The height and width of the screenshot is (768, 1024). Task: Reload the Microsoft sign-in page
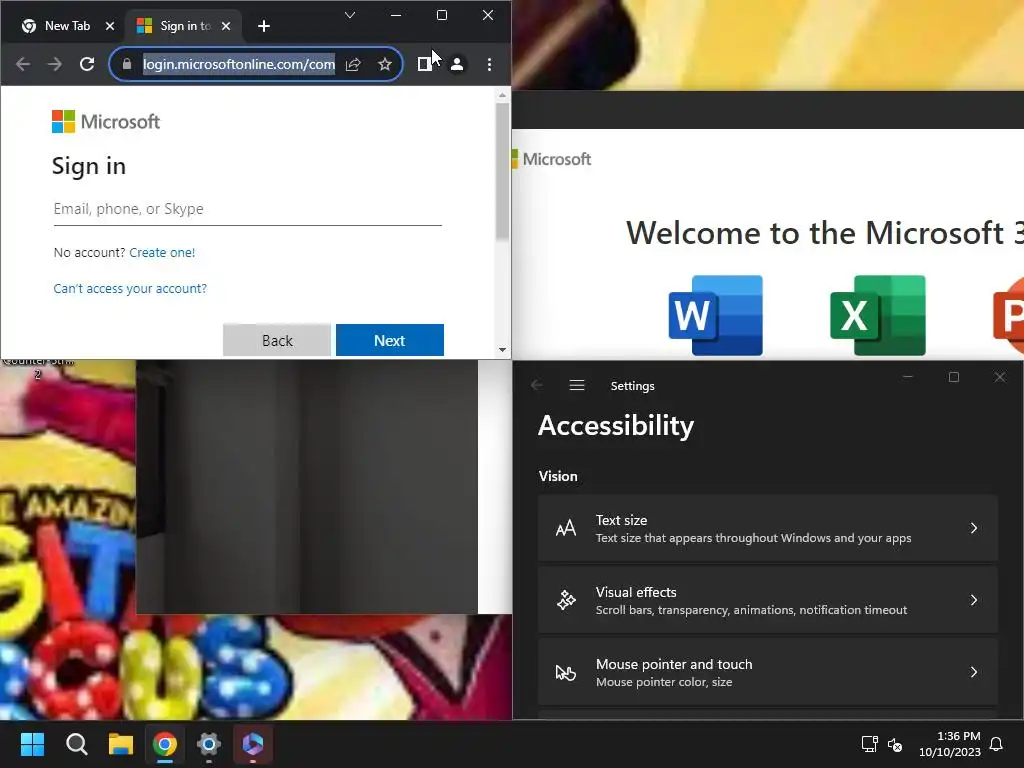point(87,64)
